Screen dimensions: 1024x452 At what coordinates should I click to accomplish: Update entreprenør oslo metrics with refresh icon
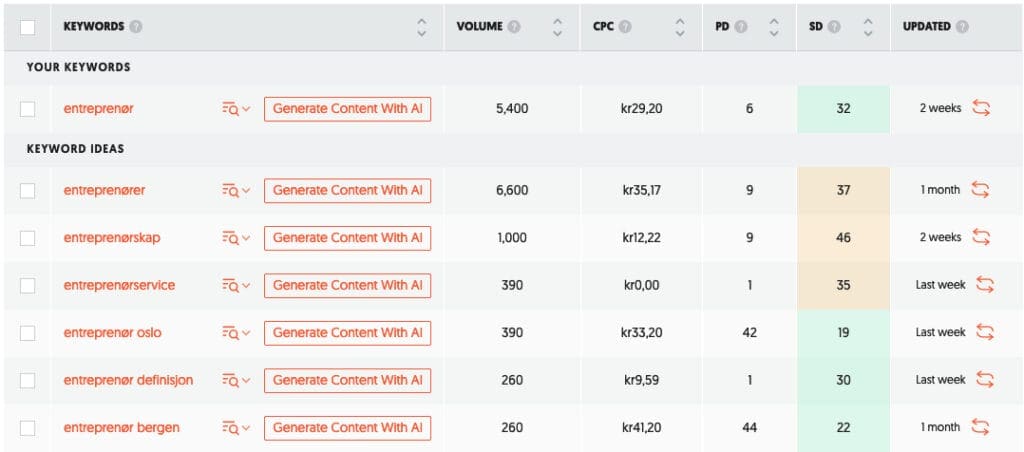(986, 332)
